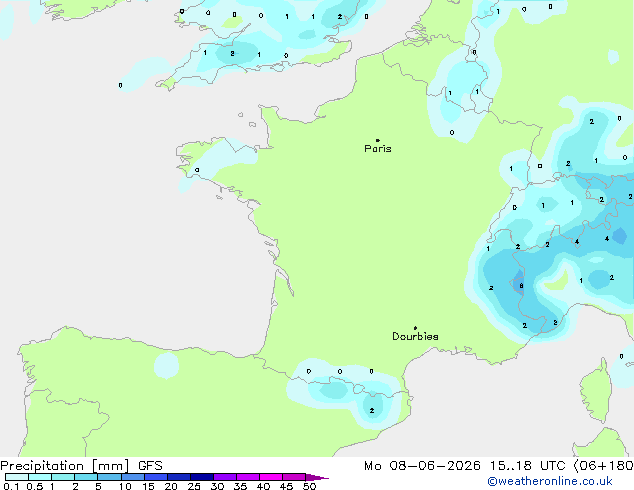This screenshot has width=634, height=490.
Task: Click the legend label '0.1'
Action: pos(11,486)
